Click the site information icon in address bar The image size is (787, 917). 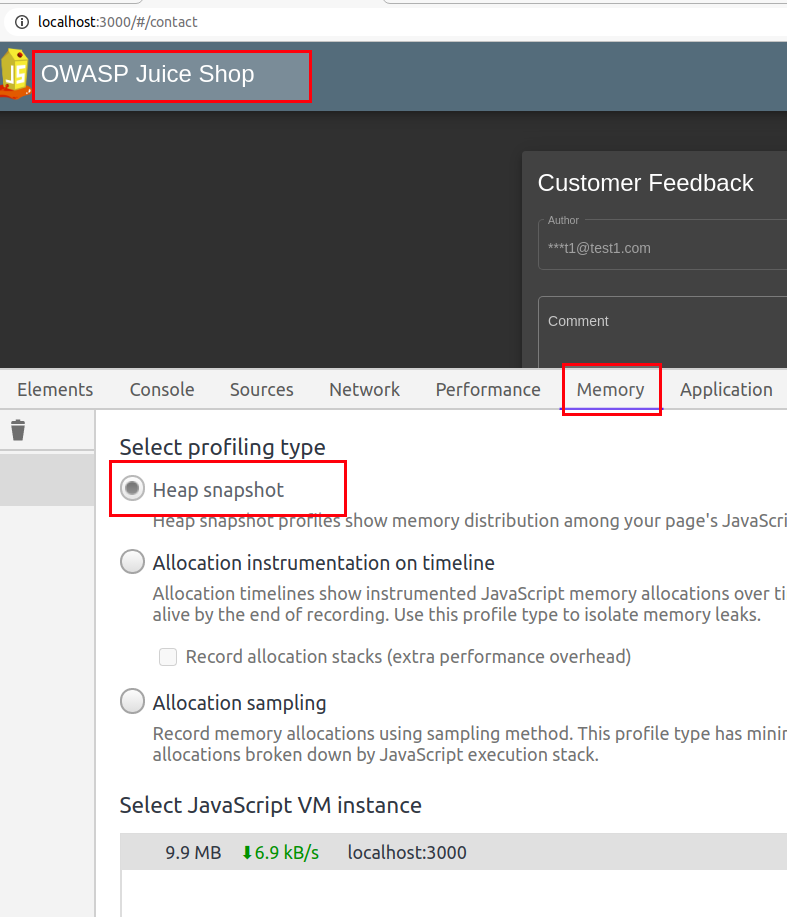click(22, 22)
